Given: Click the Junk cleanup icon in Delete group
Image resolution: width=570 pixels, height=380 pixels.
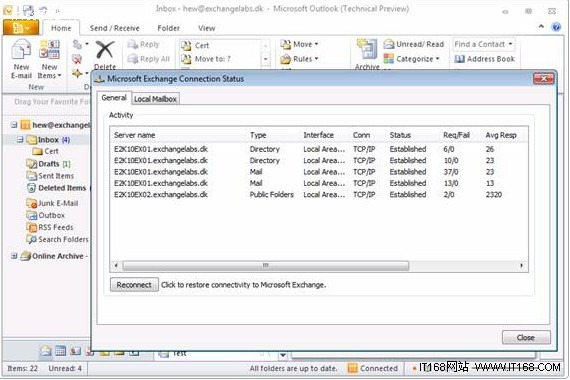Looking at the screenshot, I should coord(77,59).
